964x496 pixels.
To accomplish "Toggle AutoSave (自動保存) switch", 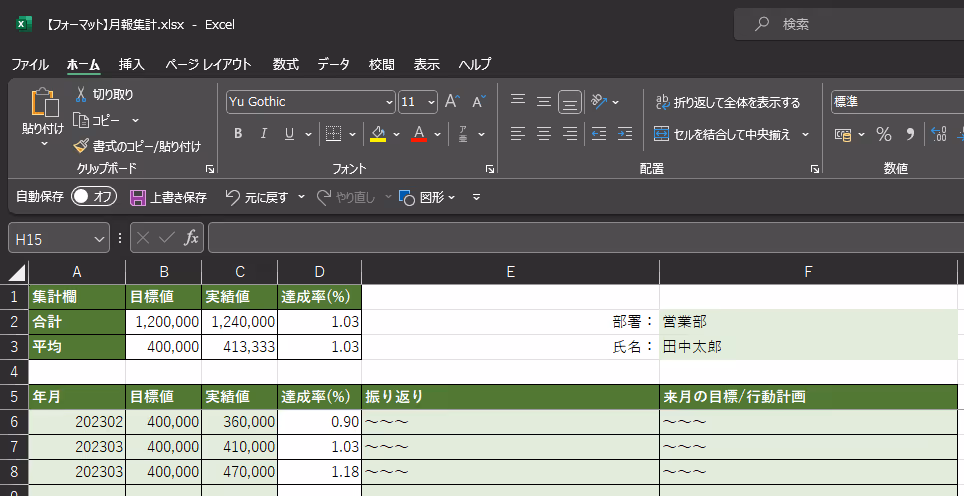I will (x=94, y=197).
